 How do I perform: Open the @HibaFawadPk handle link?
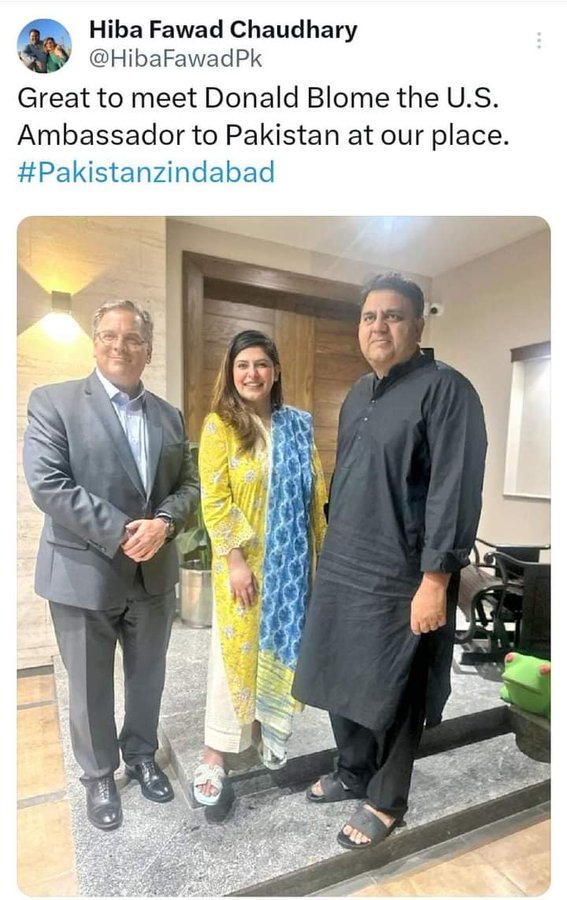[x=175, y=59]
